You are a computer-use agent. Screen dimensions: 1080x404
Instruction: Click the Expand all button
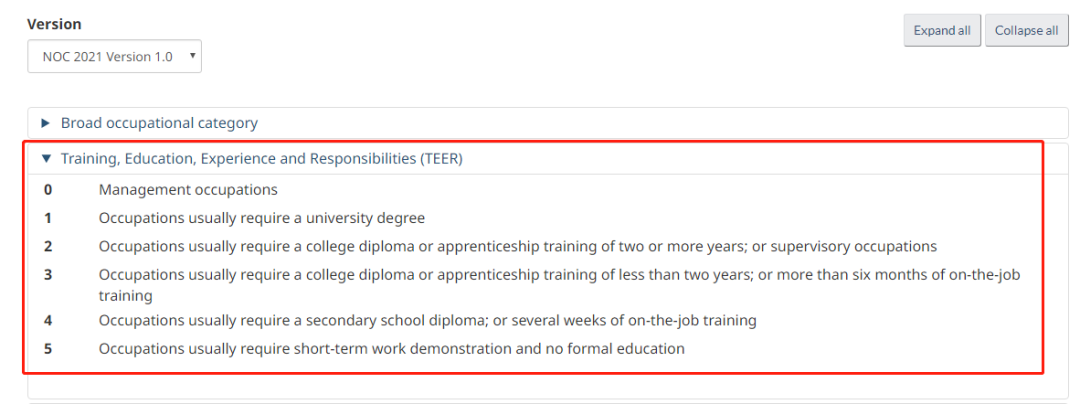pos(942,30)
